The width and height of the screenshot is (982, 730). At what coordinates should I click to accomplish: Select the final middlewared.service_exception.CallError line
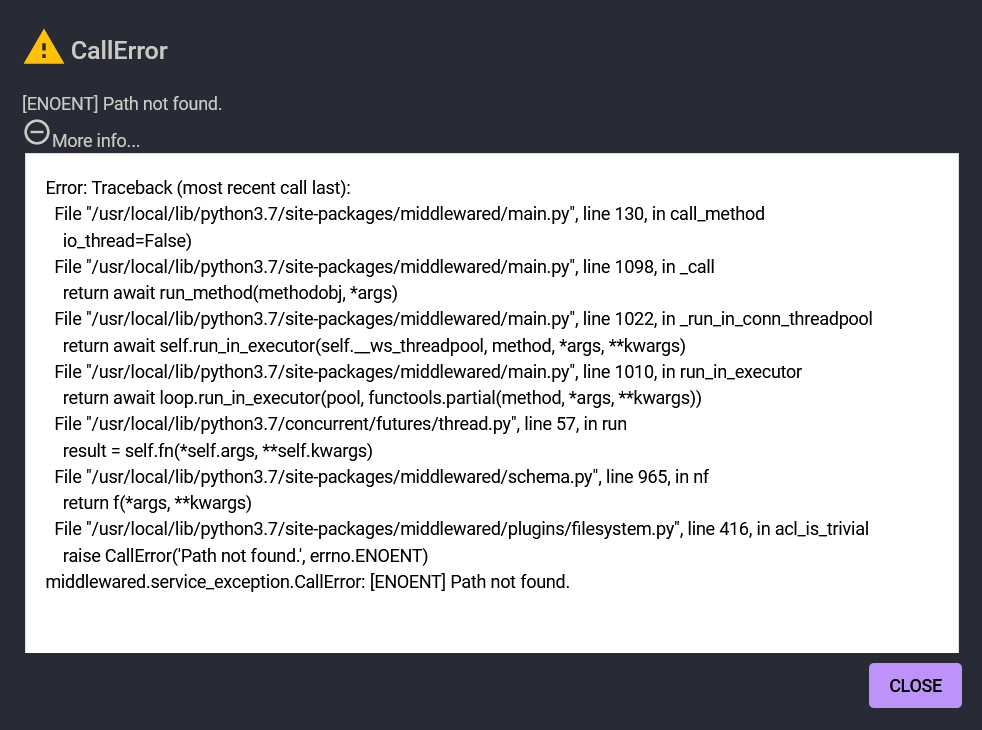click(308, 582)
